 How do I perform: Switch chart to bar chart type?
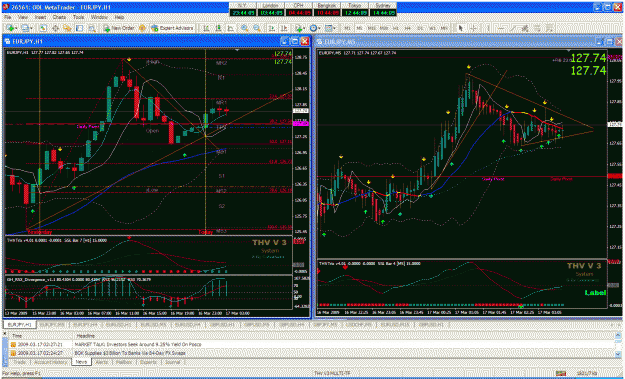click(x=206, y=28)
